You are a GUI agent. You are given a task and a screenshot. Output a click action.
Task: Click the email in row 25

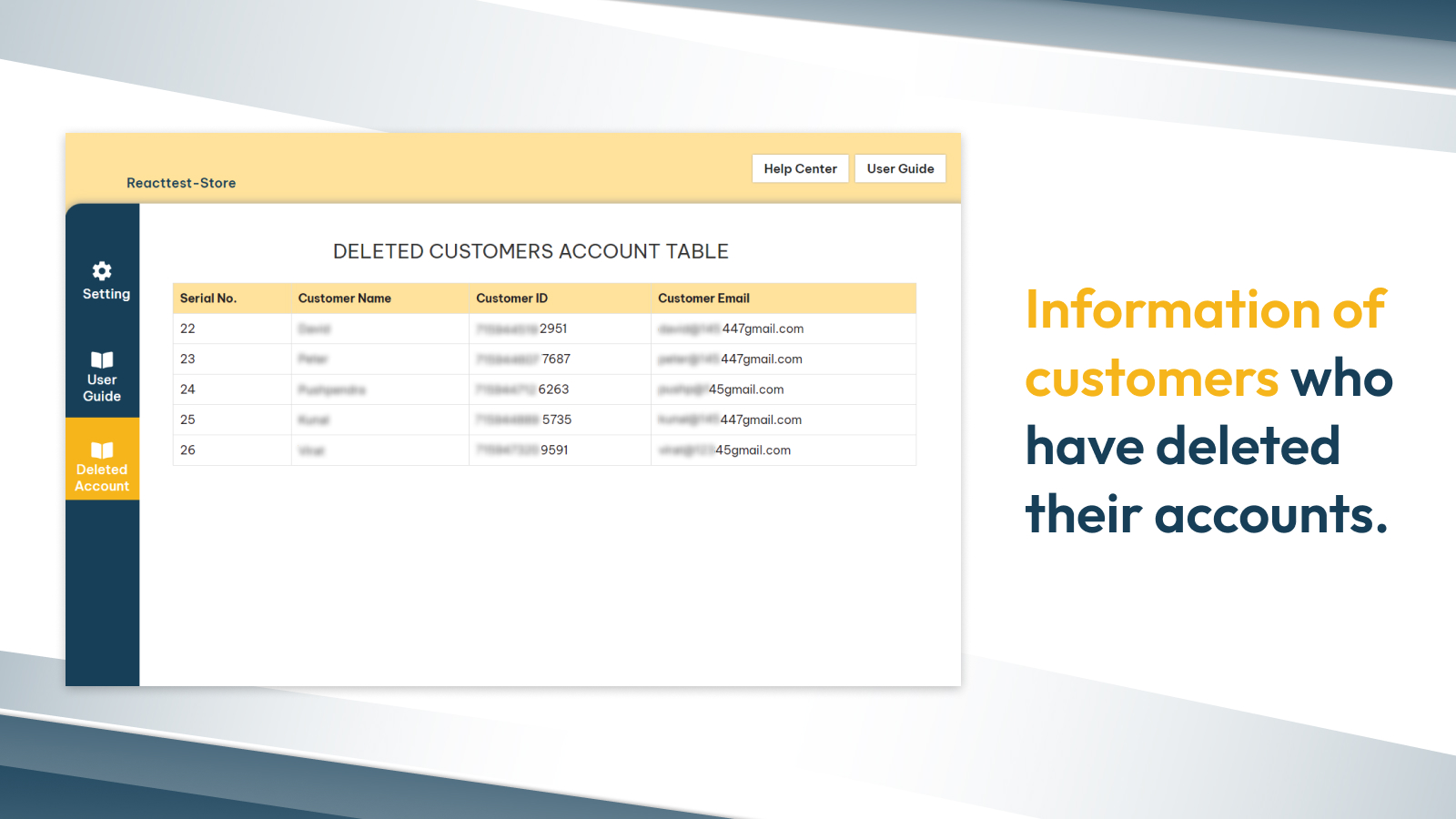pos(731,420)
